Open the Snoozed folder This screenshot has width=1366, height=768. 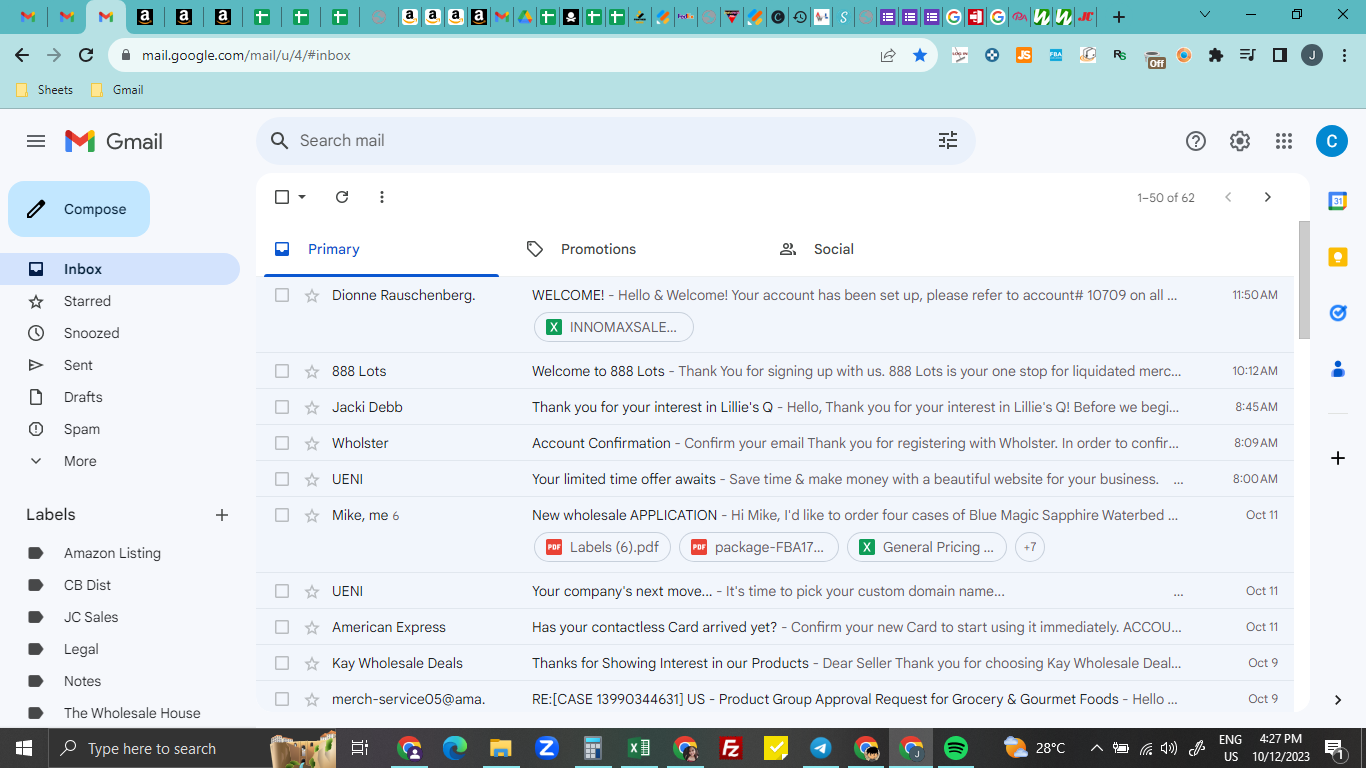pos(120,333)
